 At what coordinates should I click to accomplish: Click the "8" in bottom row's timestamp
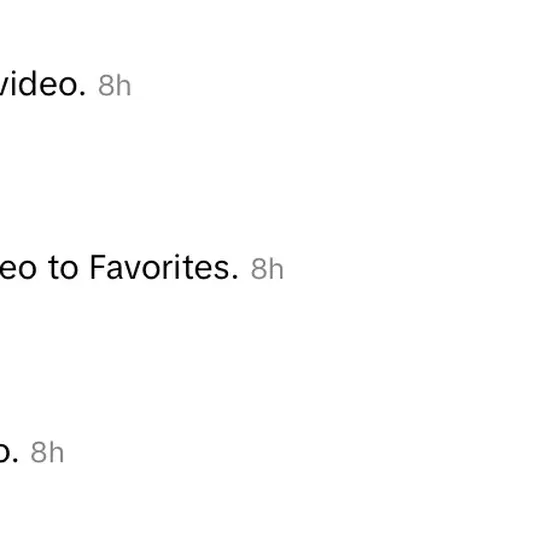pyautogui.click(x=39, y=452)
